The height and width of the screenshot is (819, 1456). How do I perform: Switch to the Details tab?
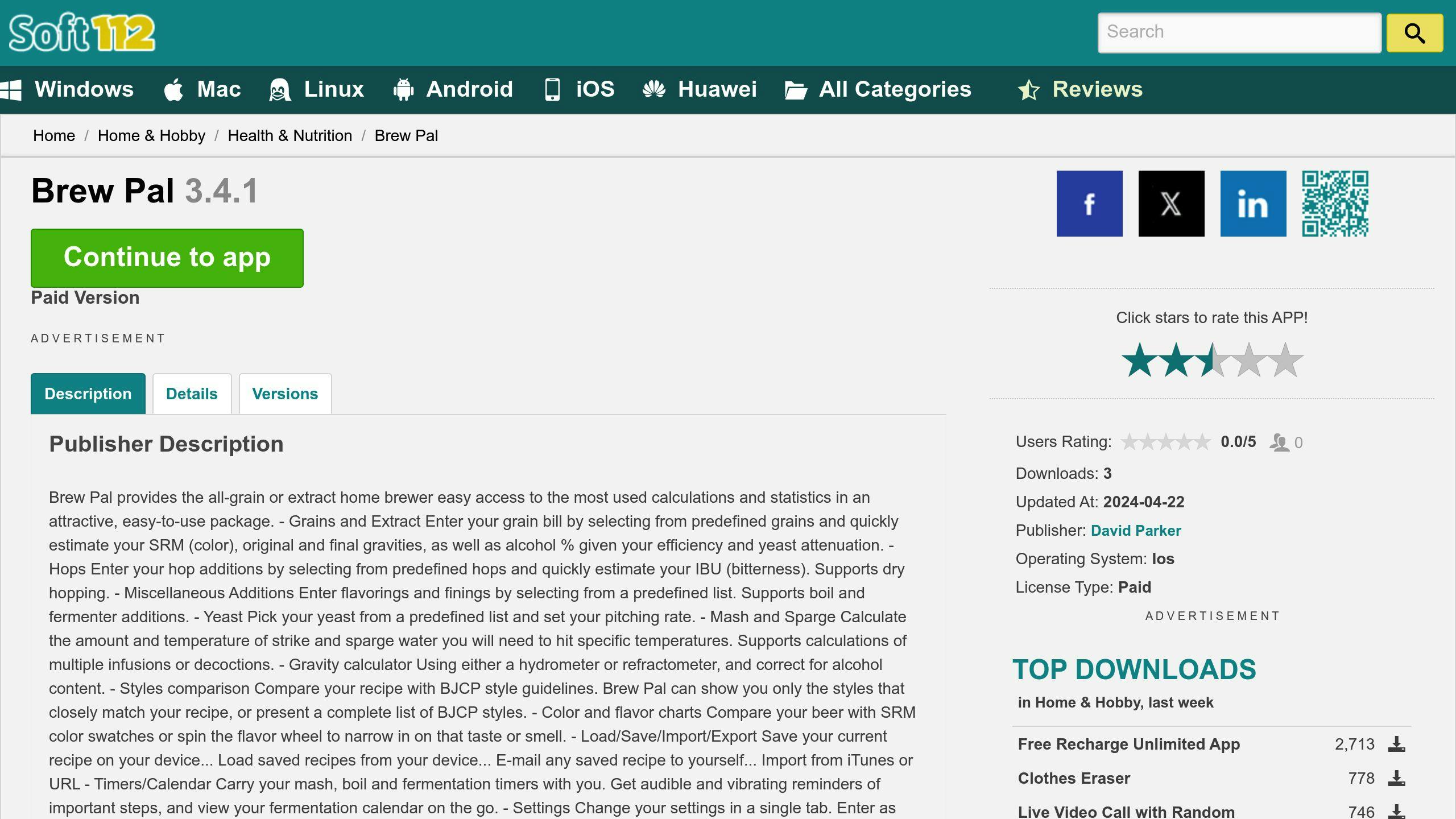click(192, 394)
